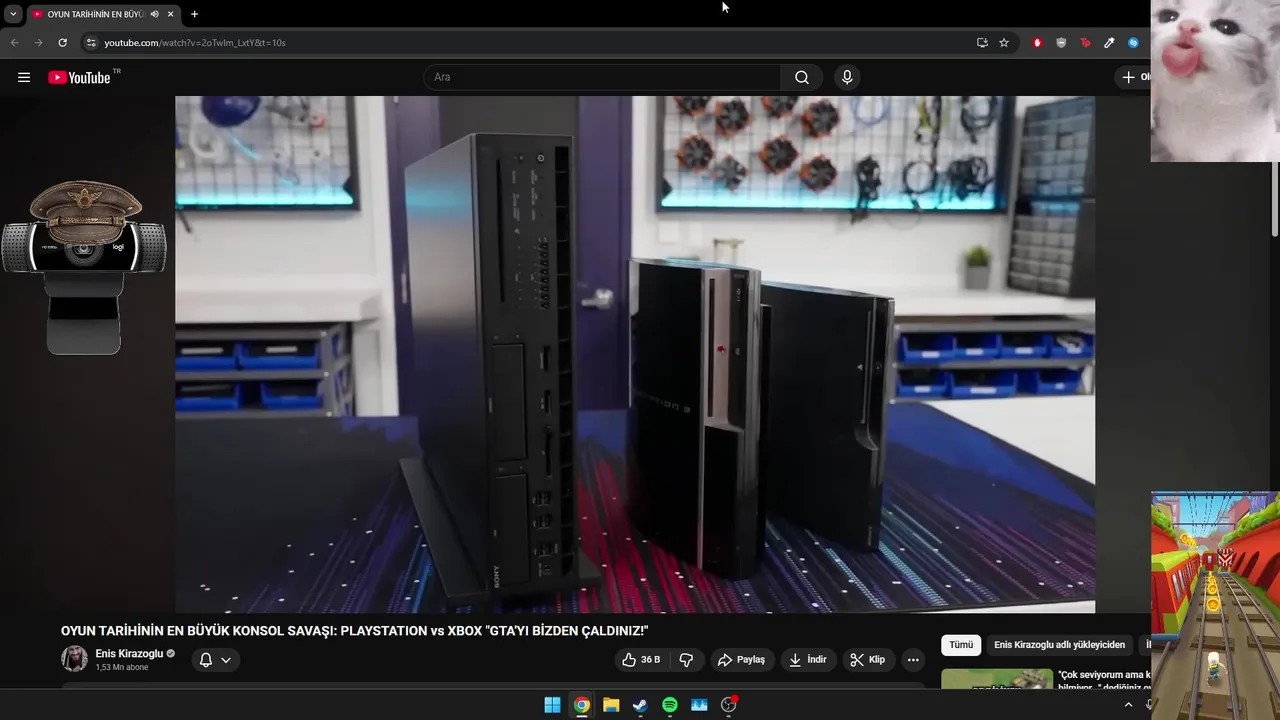1280x720 pixels.
Task: Open the red-badged app on the taskbar
Action: point(729,705)
